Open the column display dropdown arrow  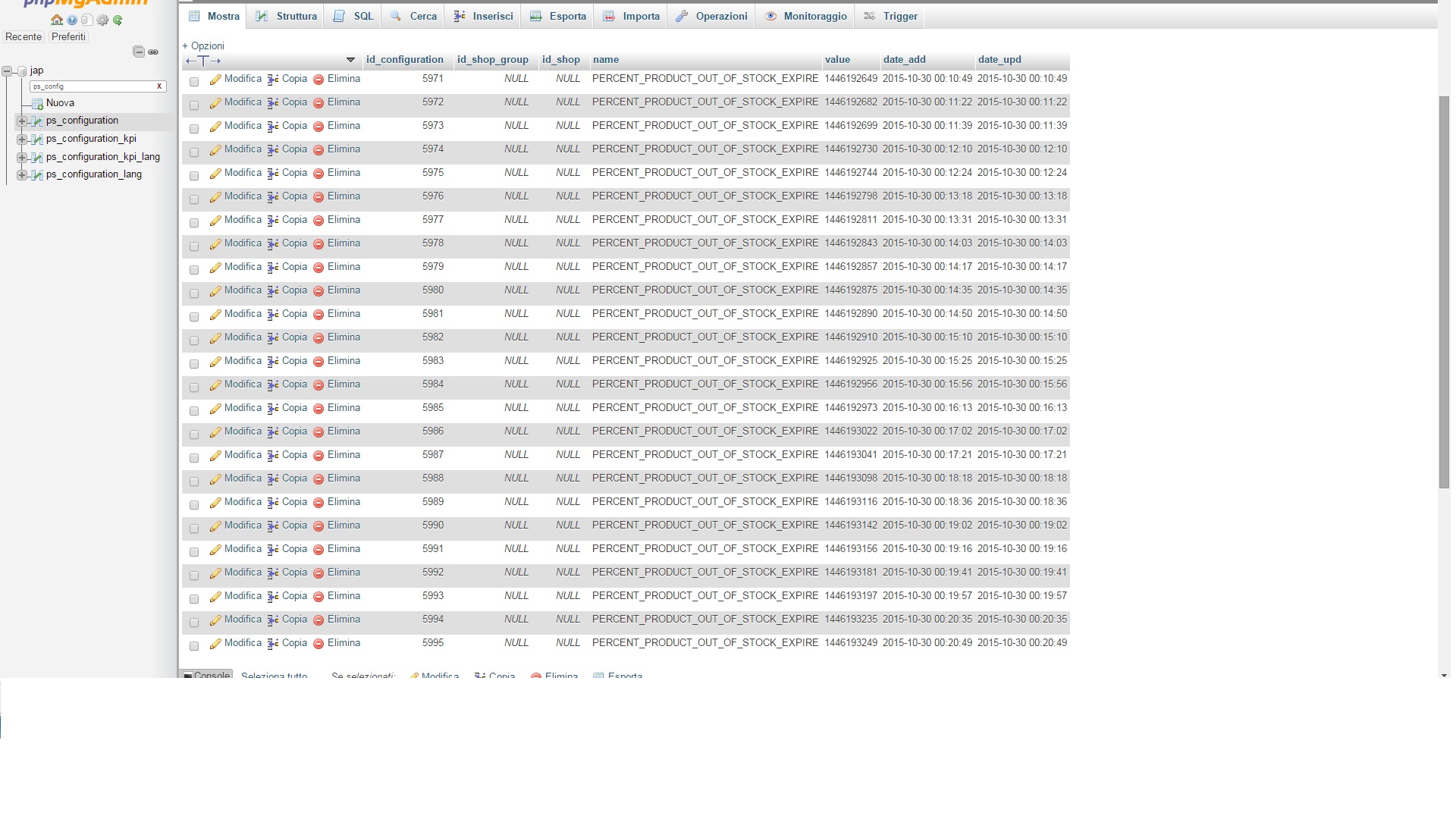coord(350,60)
